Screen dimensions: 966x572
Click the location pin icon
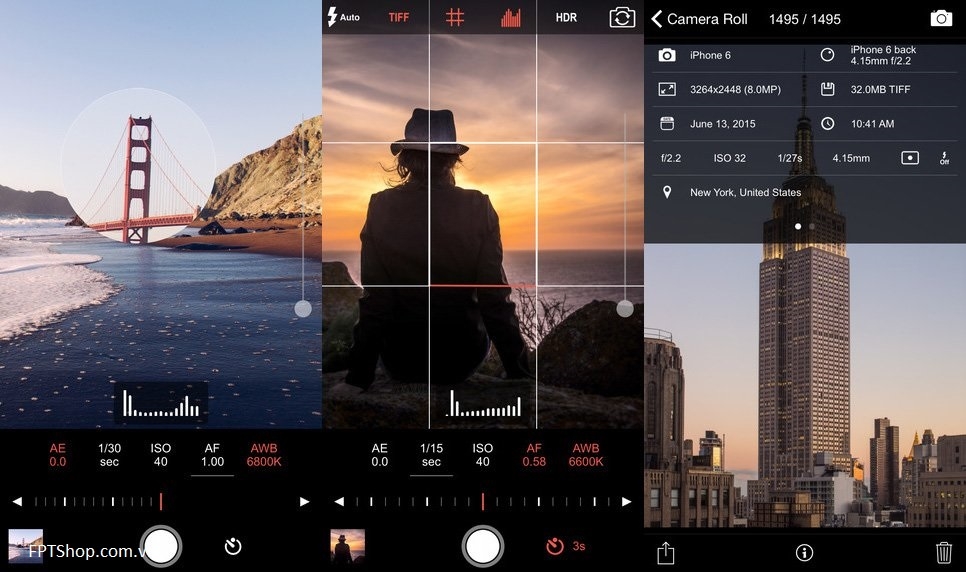click(667, 192)
